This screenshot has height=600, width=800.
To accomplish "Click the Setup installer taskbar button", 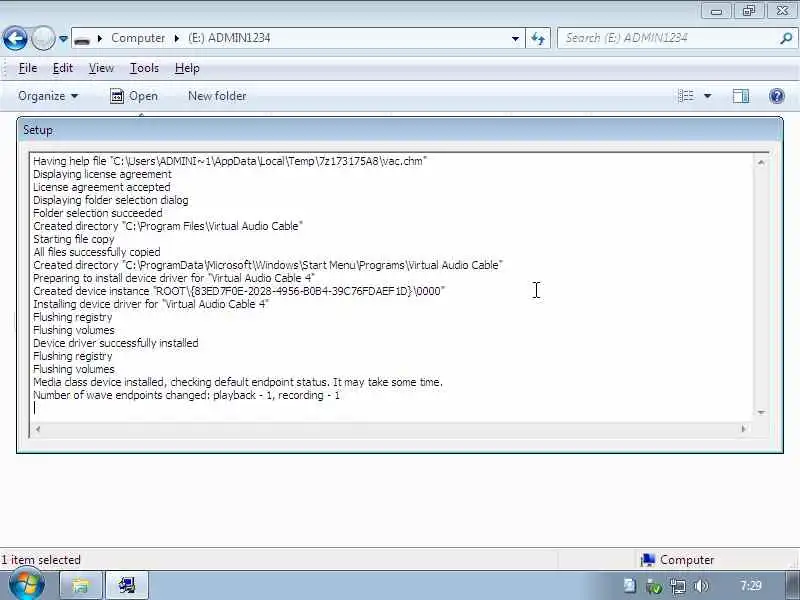I will [x=127, y=586].
